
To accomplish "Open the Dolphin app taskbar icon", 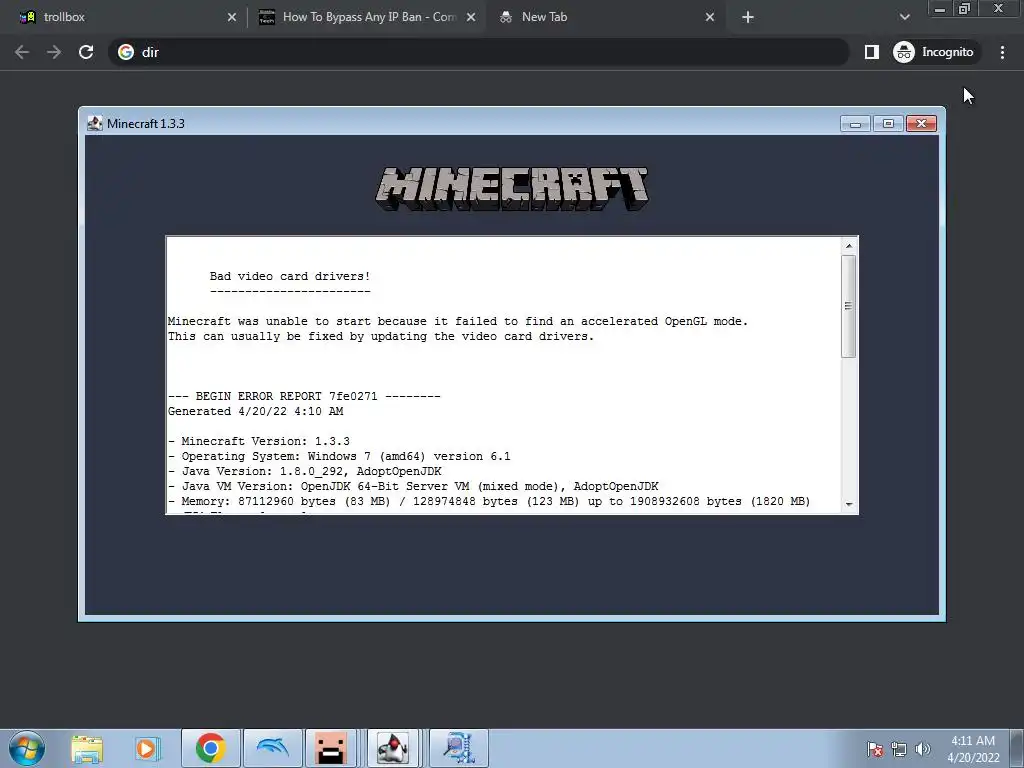I will point(273,748).
